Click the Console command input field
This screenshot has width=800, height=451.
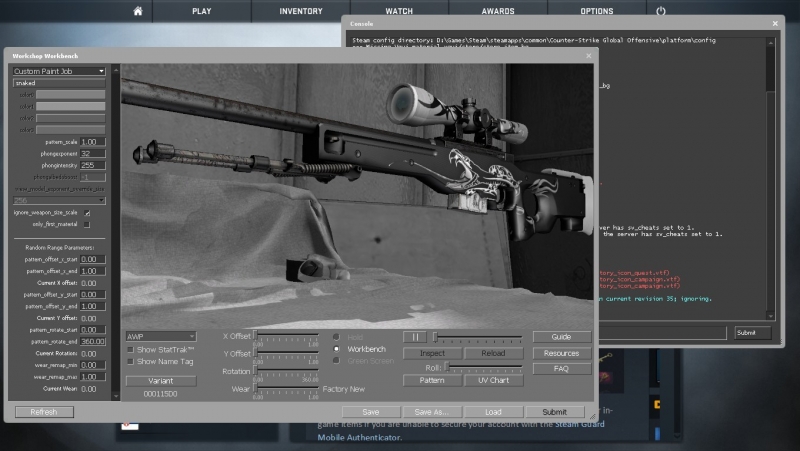(661, 333)
